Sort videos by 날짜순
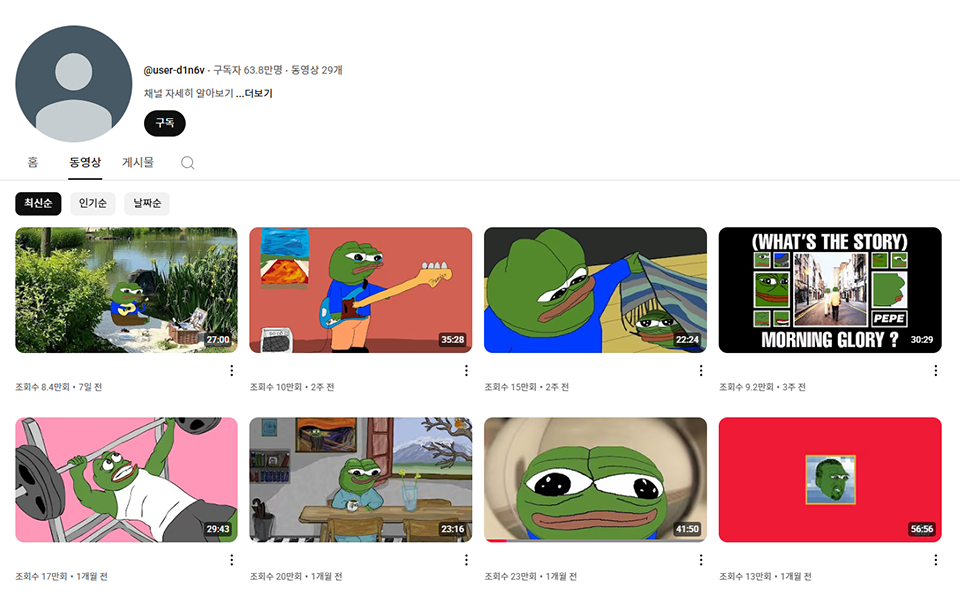The height and width of the screenshot is (600, 960). point(147,203)
